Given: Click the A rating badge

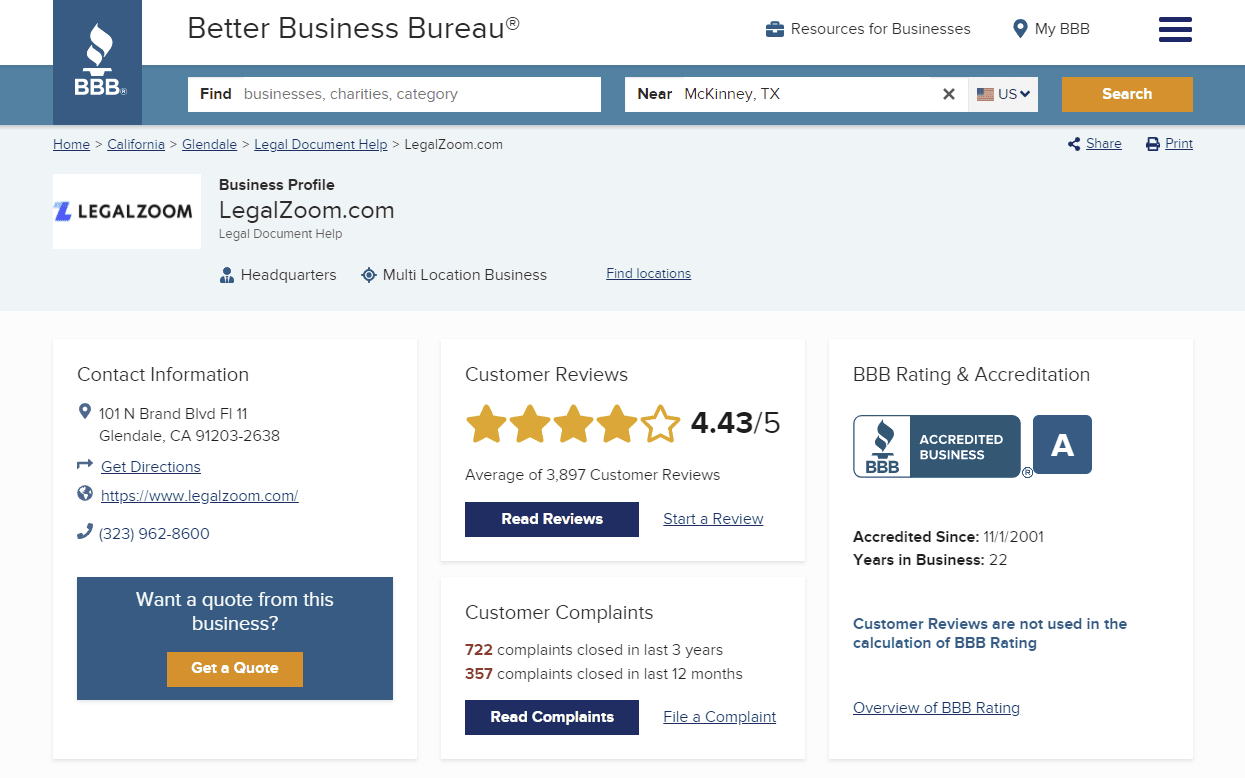Looking at the screenshot, I should coord(1062,444).
